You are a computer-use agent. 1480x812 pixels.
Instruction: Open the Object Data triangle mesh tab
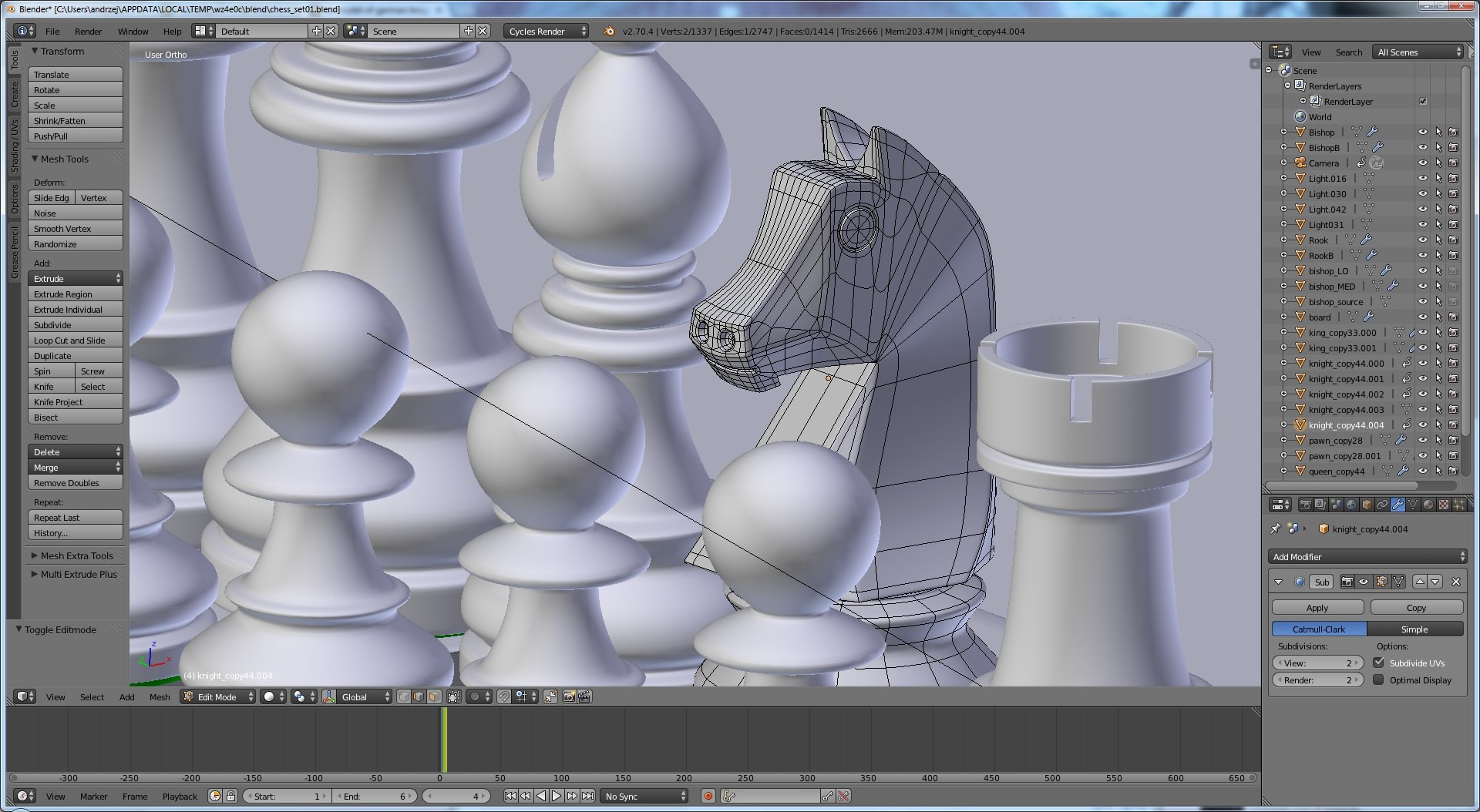click(x=1413, y=505)
